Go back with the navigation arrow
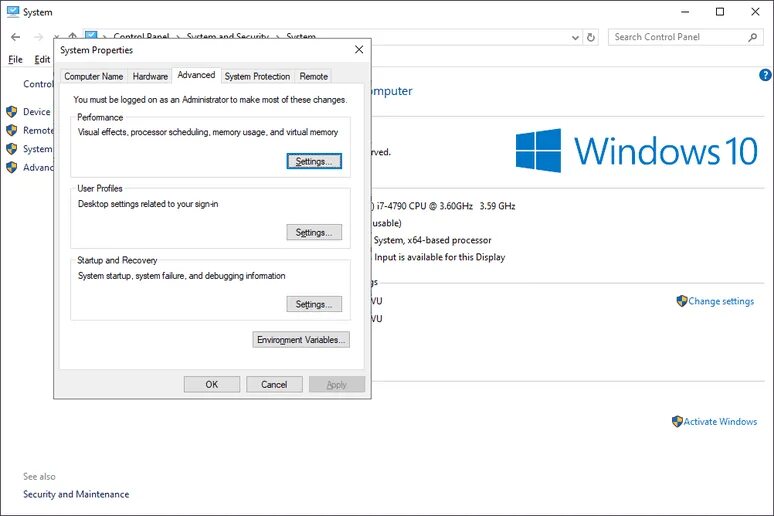Viewport: 774px width, 516px height. 15,37
